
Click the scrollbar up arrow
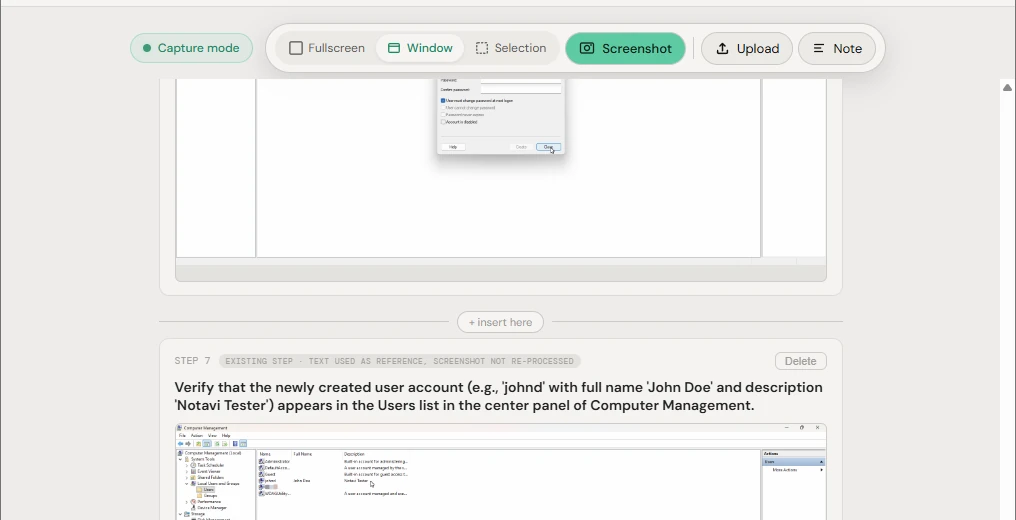coord(1007,87)
